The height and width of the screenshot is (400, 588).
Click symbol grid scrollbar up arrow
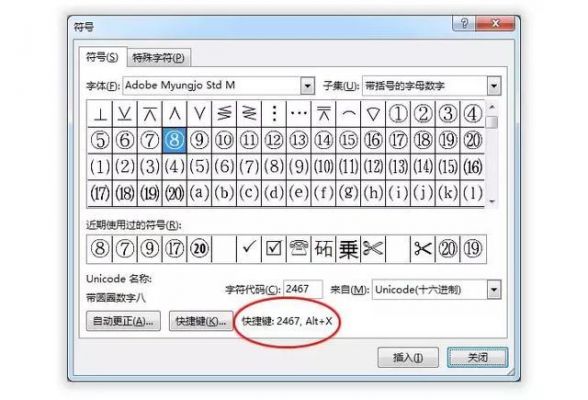pos(492,108)
